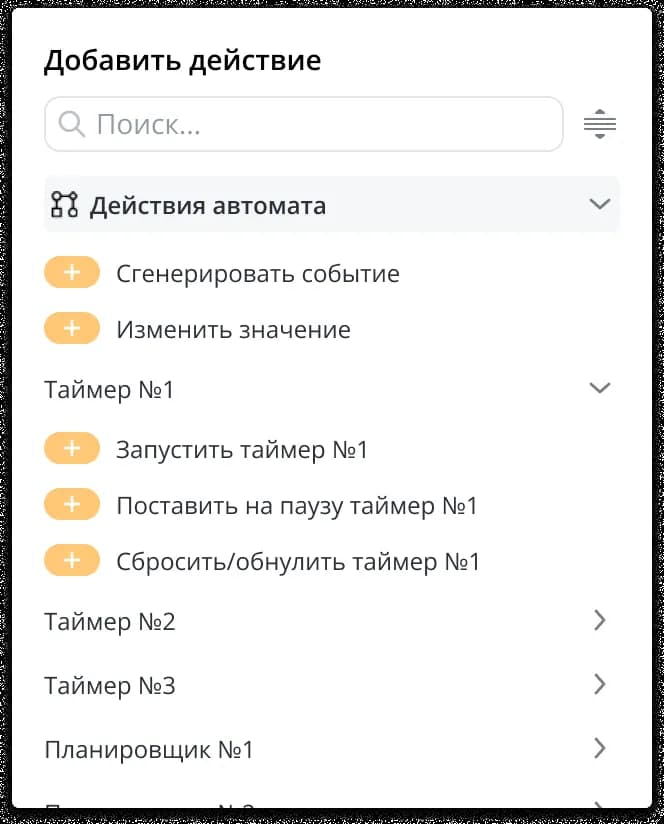Click the plus icon for Поставить на паузу таймер №1

(x=71, y=504)
